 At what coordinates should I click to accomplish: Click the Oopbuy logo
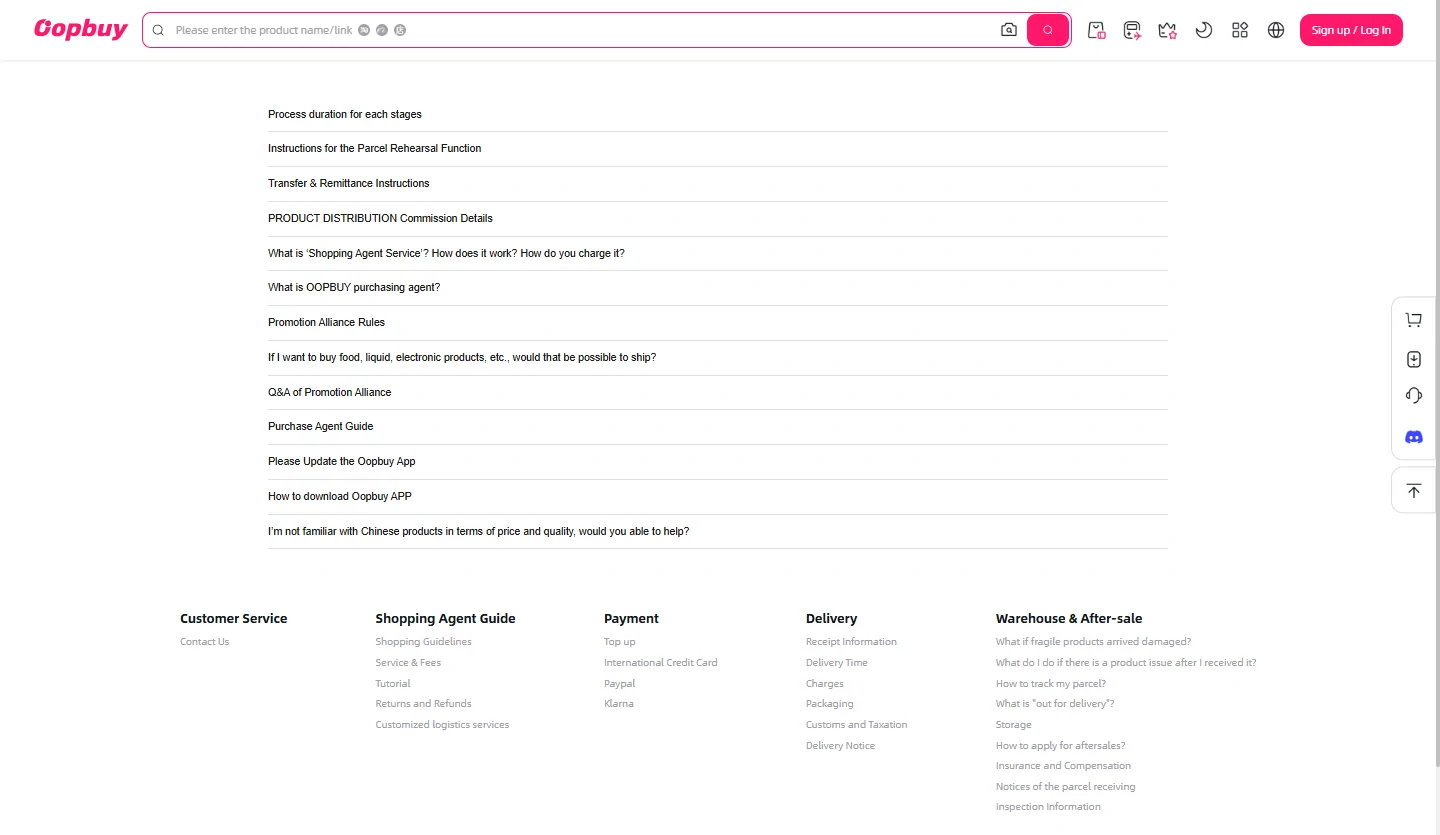pos(81,29)
